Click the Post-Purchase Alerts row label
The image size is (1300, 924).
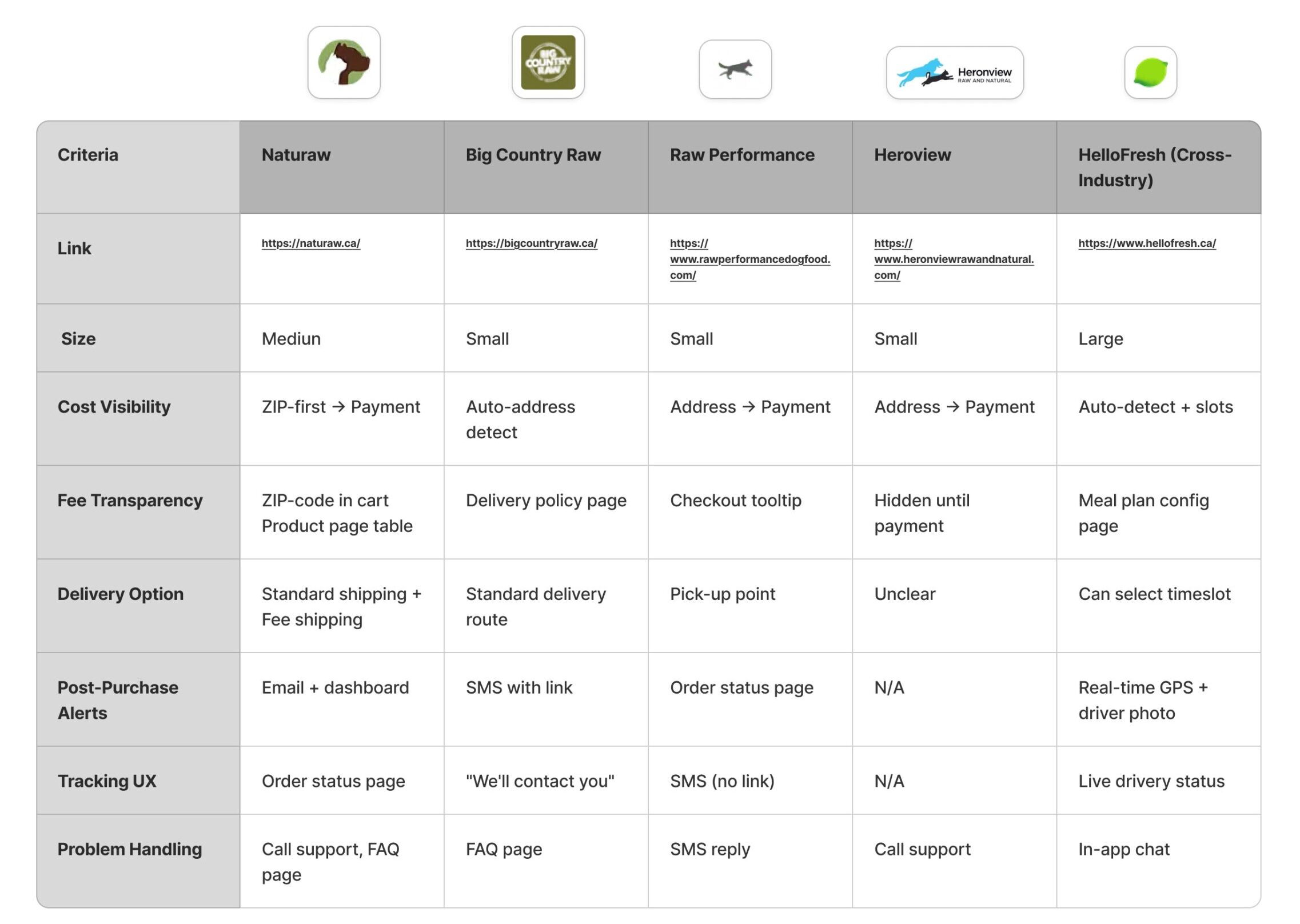(118, 700)
